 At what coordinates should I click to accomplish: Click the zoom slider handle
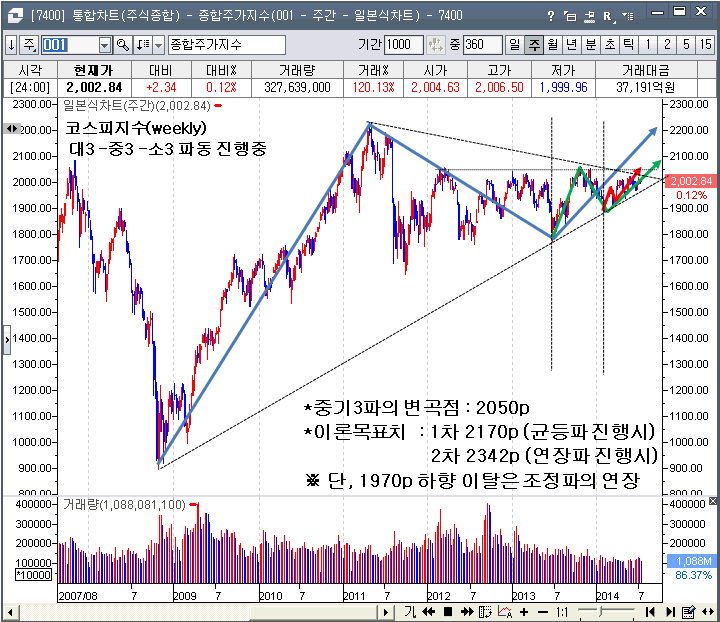(600, 612)
